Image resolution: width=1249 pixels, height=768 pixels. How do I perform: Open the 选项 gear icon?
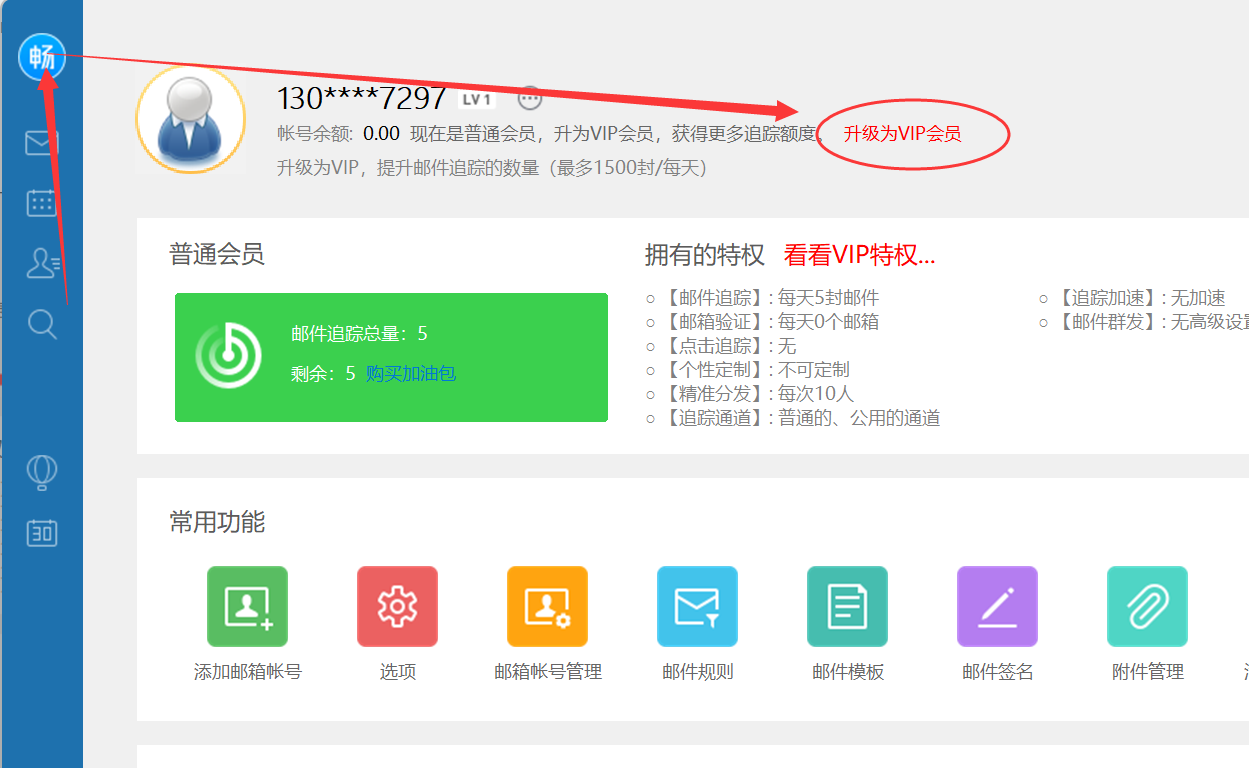(x=397, y=606)
